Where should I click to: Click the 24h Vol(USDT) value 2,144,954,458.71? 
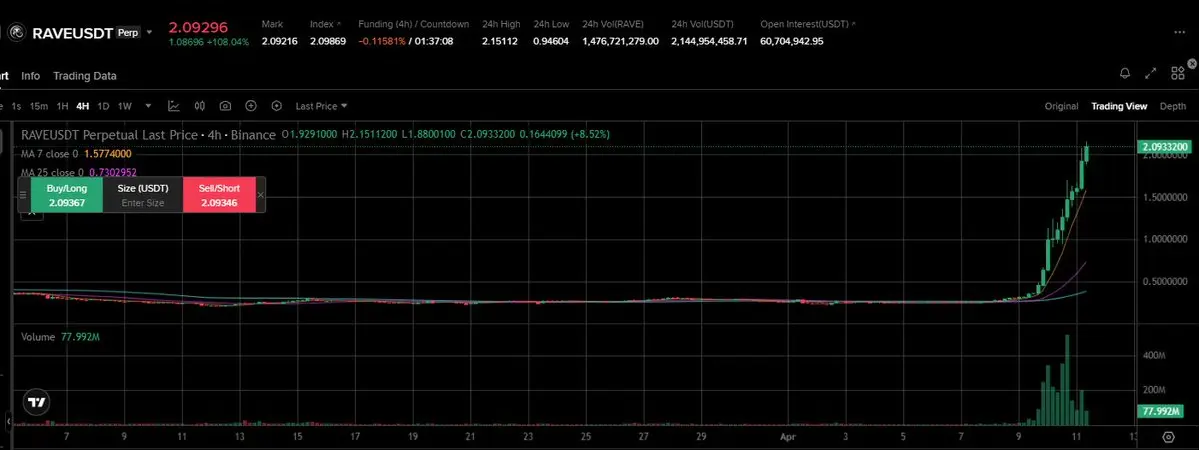click(x=709, y=41)
